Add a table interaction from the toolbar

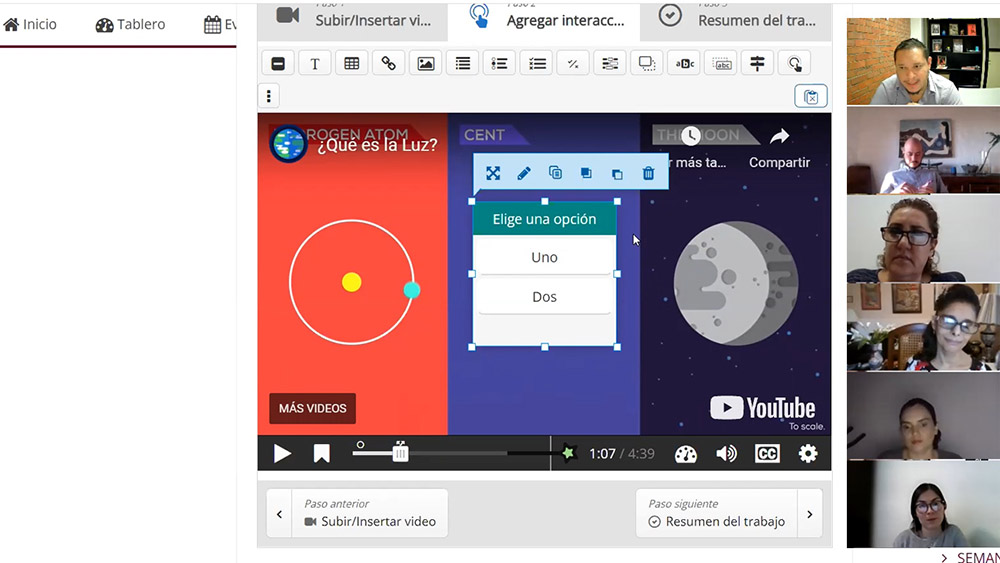click(352, 64)
